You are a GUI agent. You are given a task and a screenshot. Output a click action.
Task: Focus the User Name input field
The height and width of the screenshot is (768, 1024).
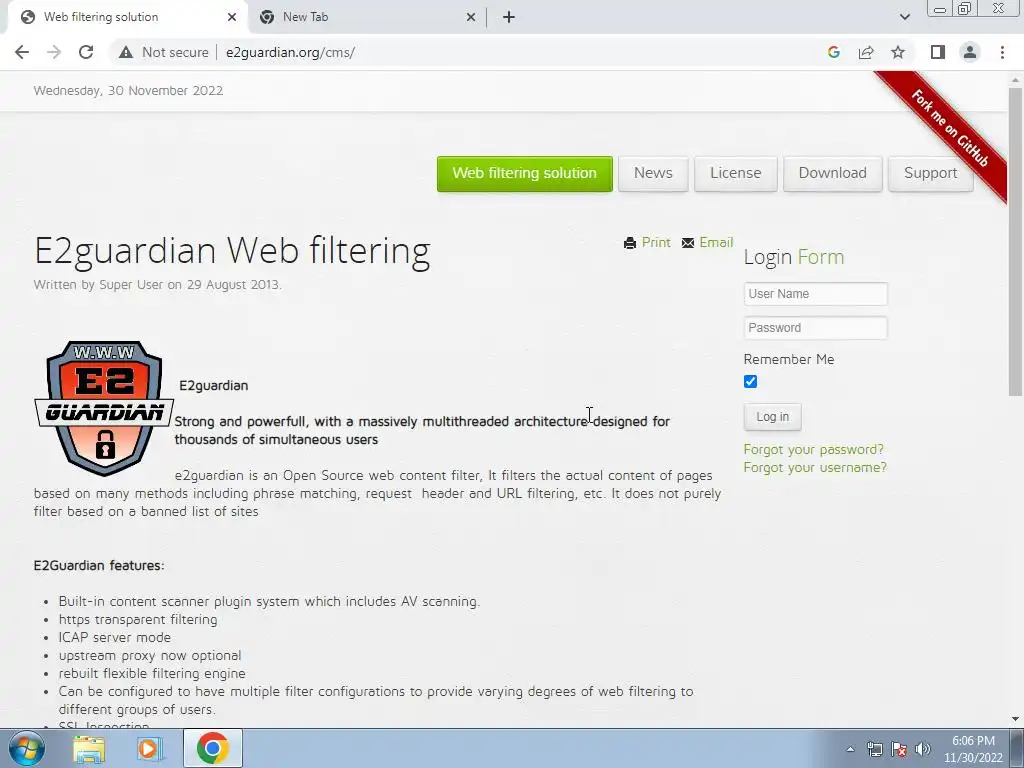[x=816, y=294]
